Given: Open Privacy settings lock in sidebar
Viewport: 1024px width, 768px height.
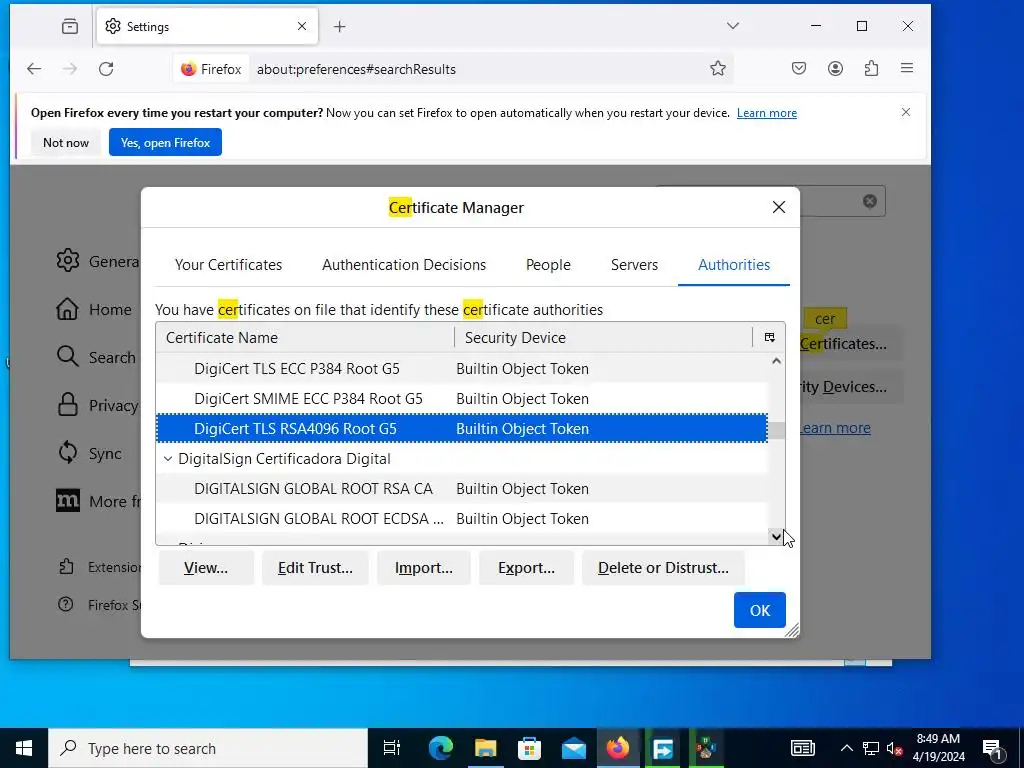Looking at the screenshot, I should pos(67,405).
